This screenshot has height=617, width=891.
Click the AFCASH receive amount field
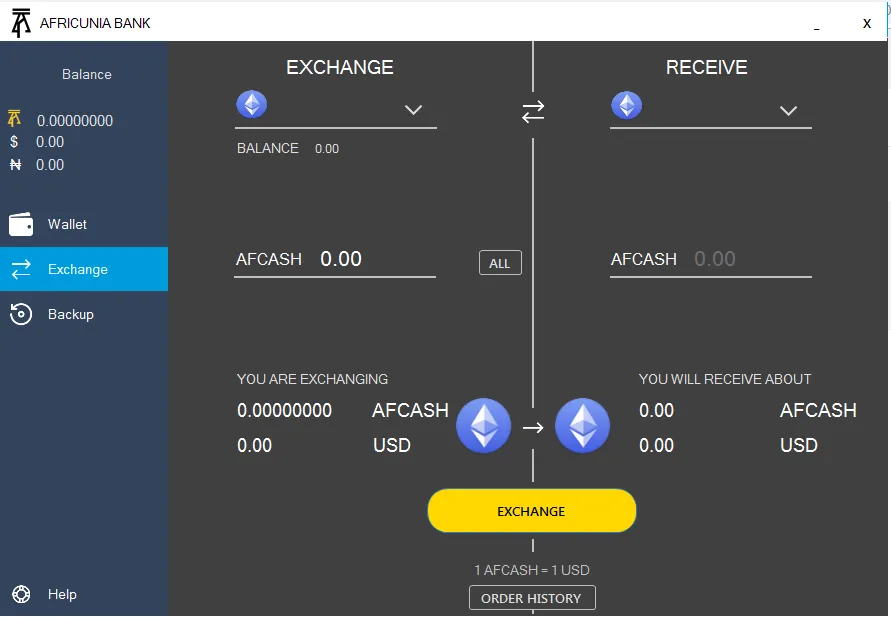click(x=710, y=260)
